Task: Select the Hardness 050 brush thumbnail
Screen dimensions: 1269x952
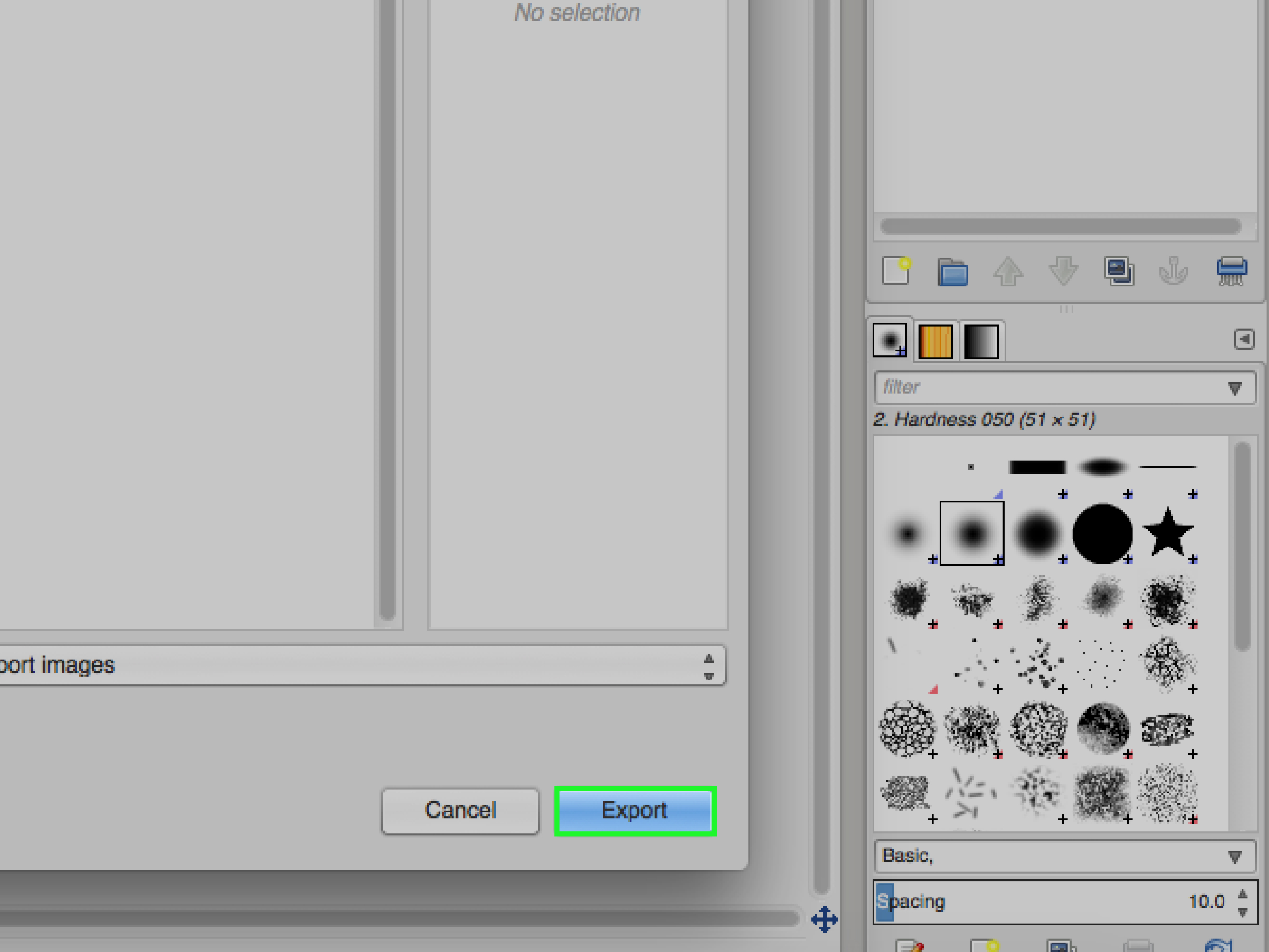Action: click(x=972, y=533)
